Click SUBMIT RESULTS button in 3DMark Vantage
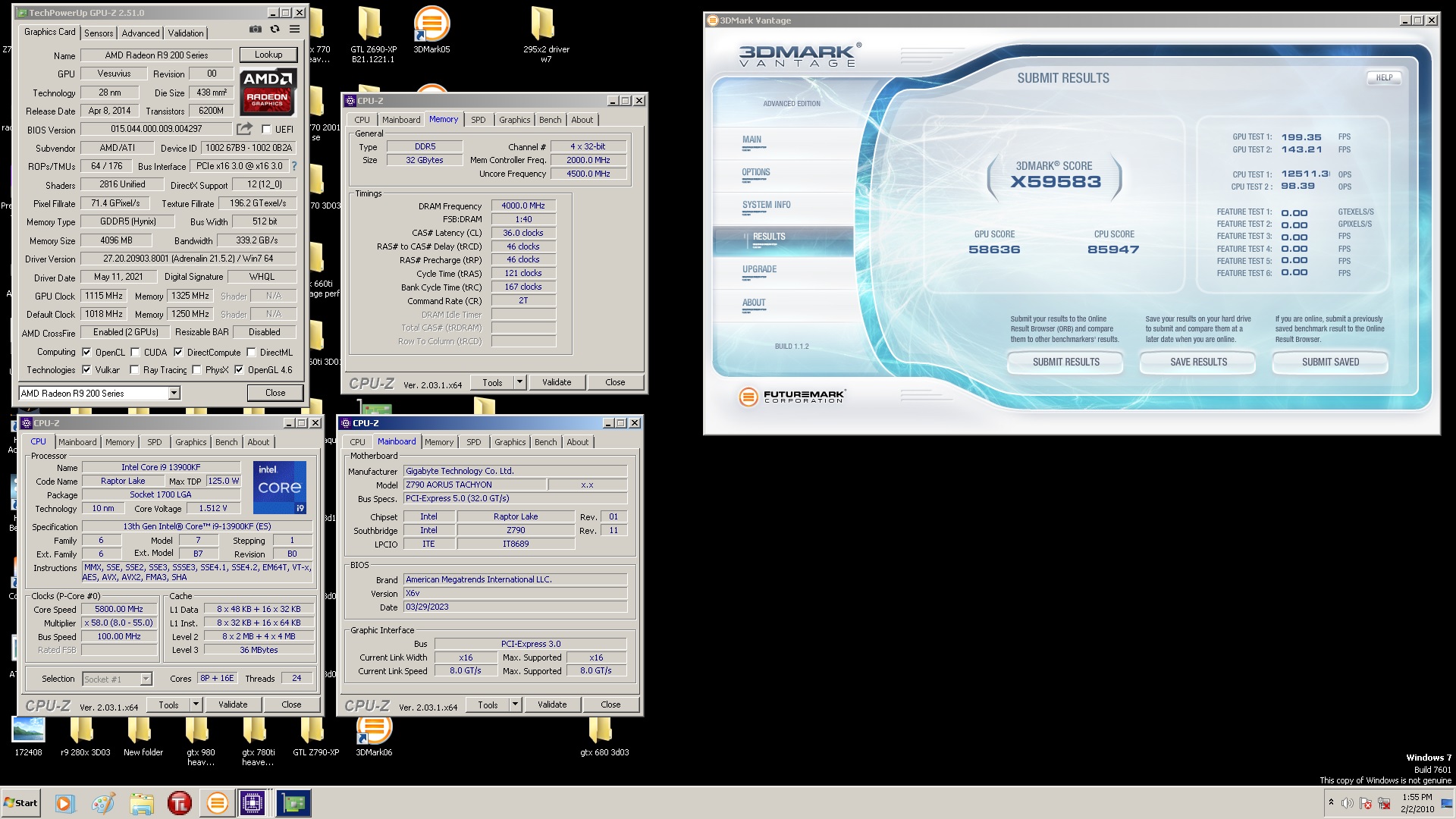 pos(1065,362)
